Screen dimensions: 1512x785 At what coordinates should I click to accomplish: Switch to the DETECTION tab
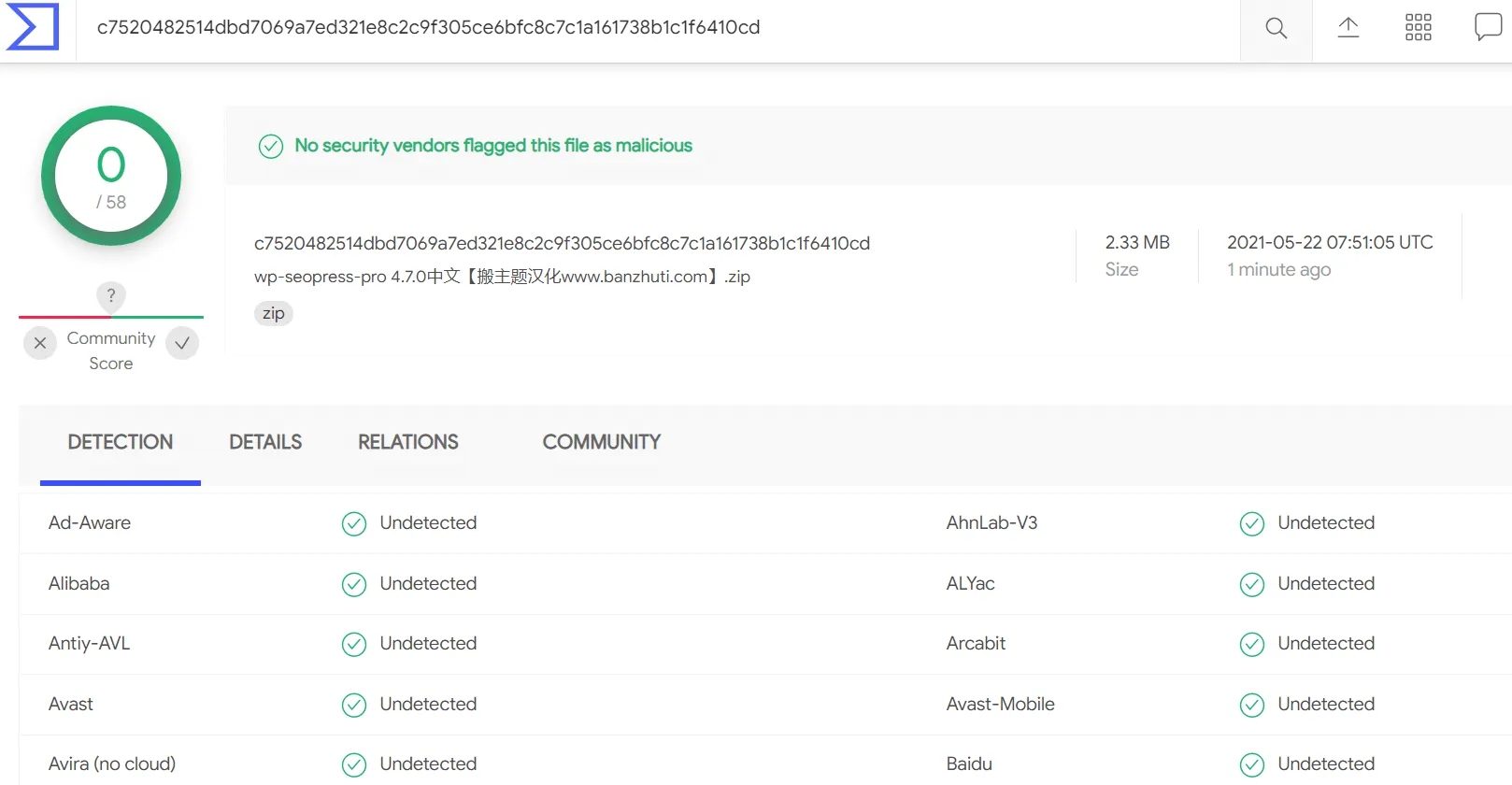(121, 442)
